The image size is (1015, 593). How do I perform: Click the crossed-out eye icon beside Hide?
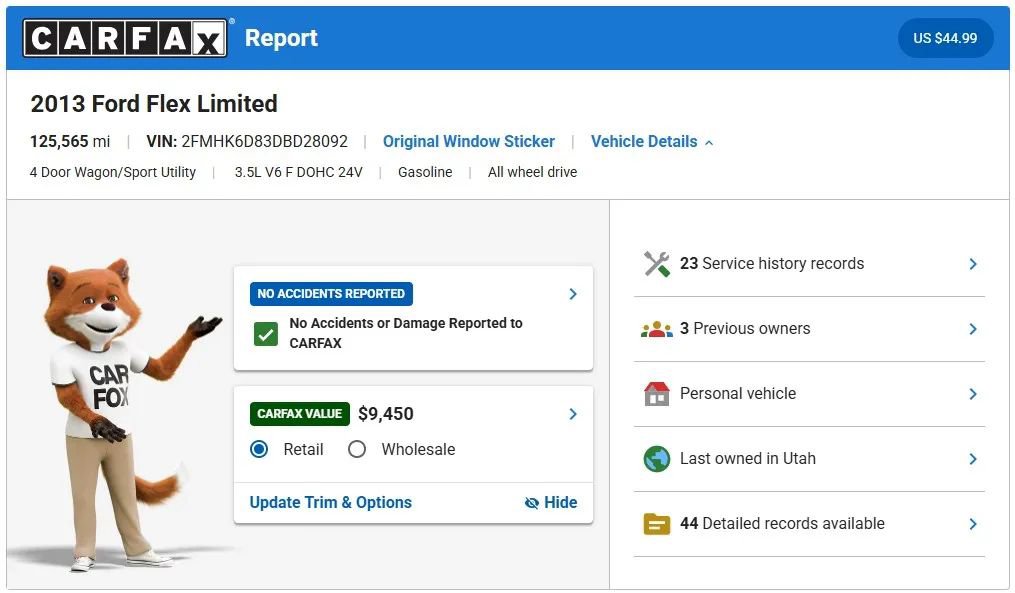[x=532, y=503]
